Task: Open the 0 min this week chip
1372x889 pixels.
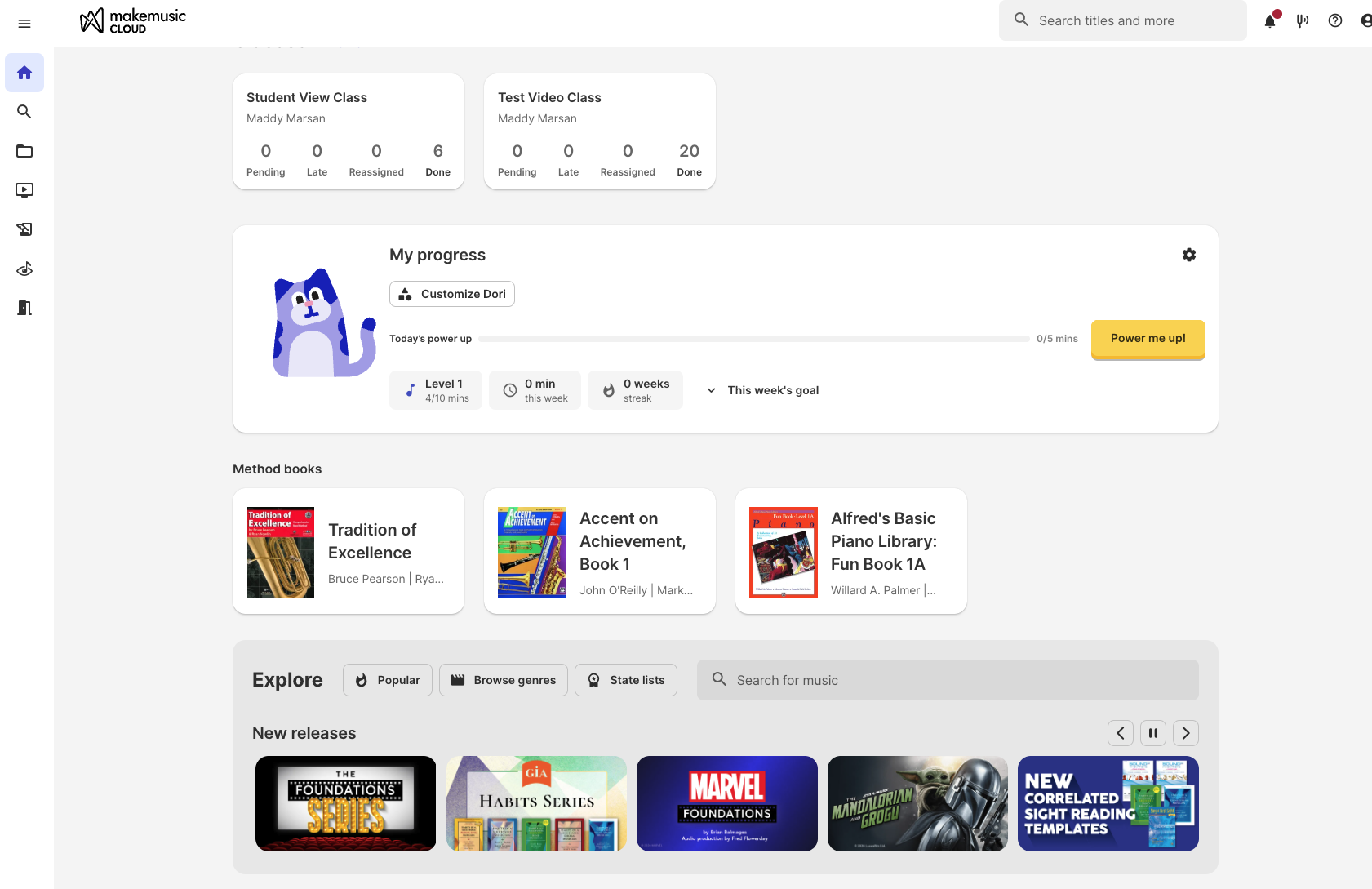Action: [535, 390]
